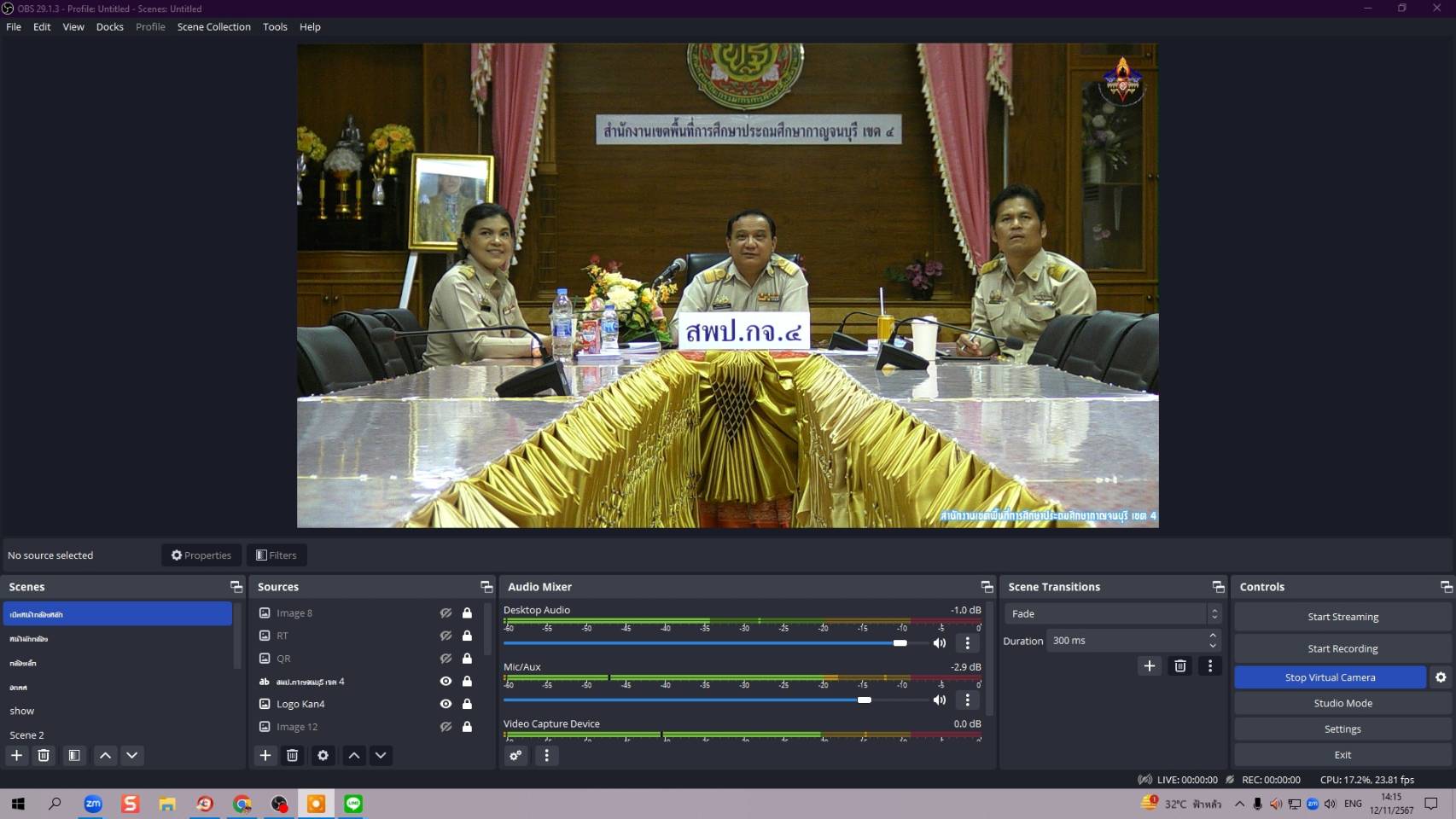Hide the Logo Kan4 source
1456x819 pixels.
click(x=446, y=704)
